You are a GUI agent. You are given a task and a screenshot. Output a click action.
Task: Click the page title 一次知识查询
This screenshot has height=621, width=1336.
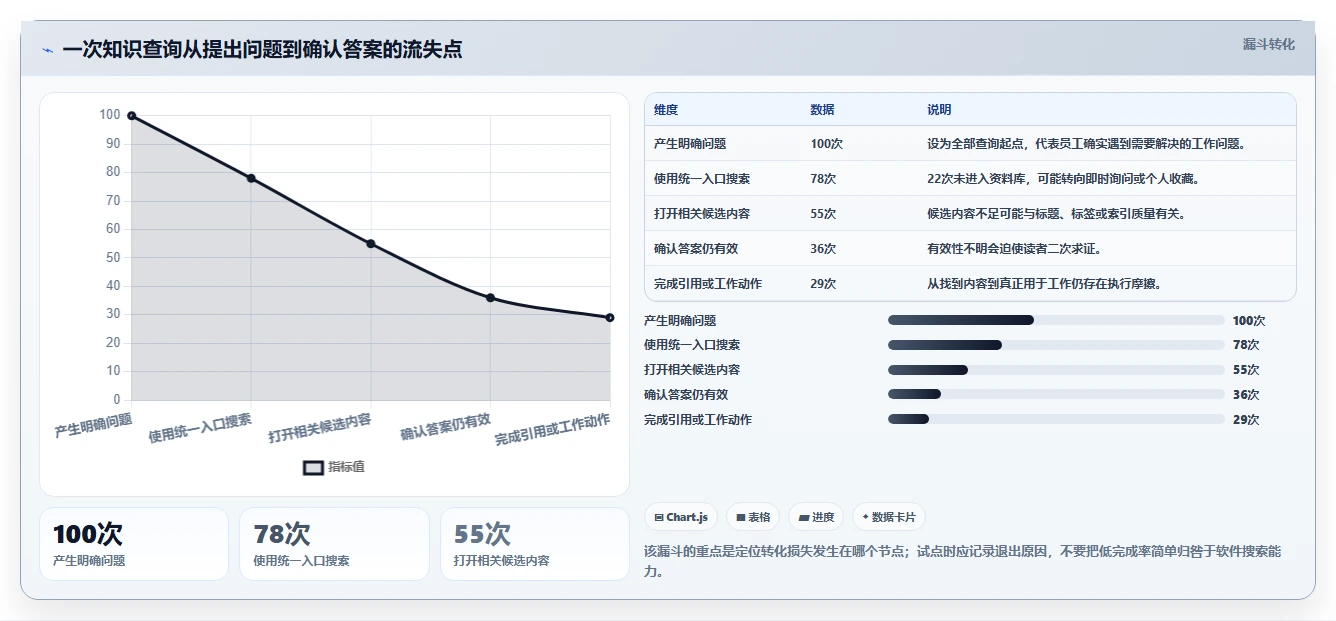262,49
